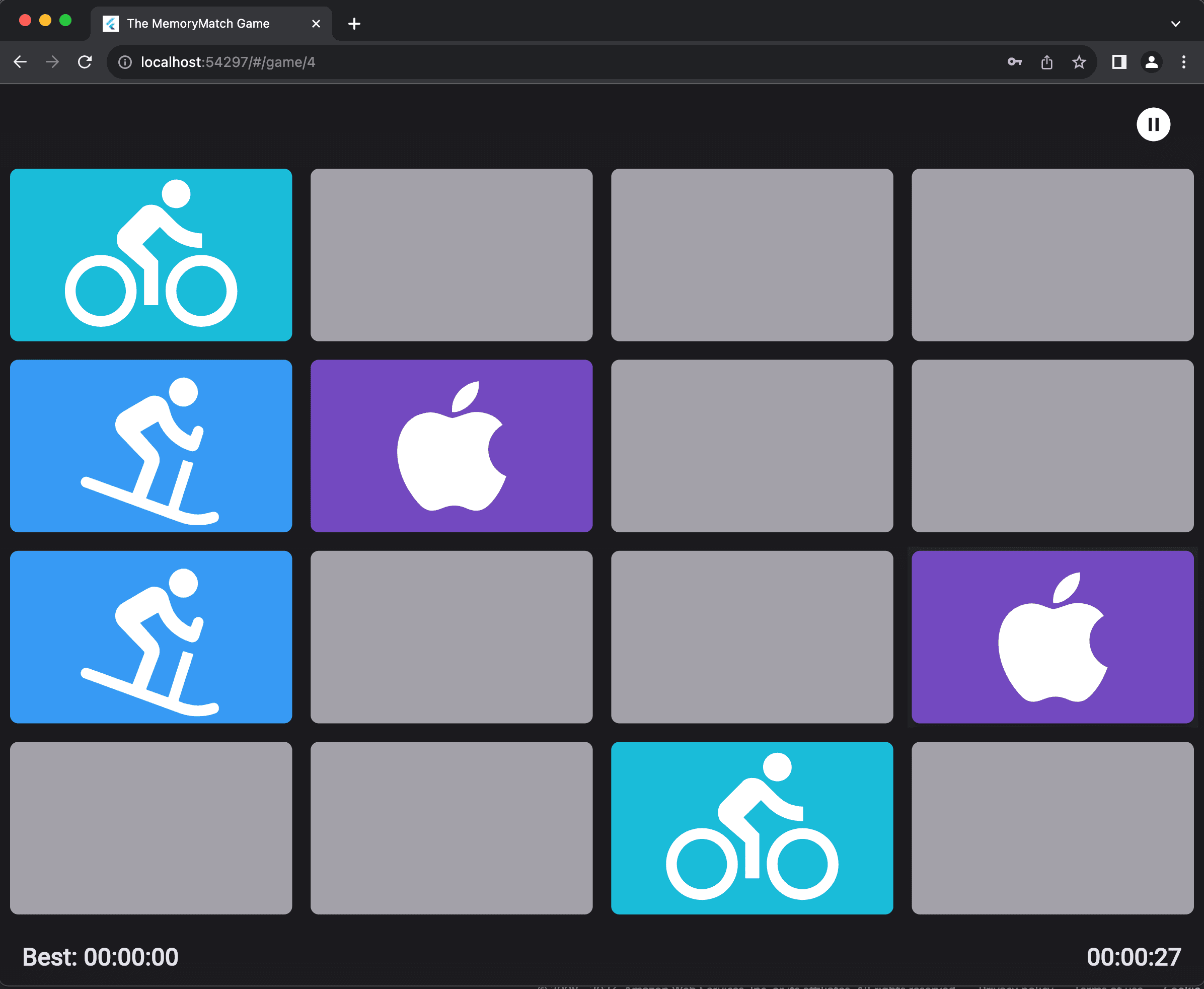
Task: Reveal the last gray card in the second row
Action: 1052,446
